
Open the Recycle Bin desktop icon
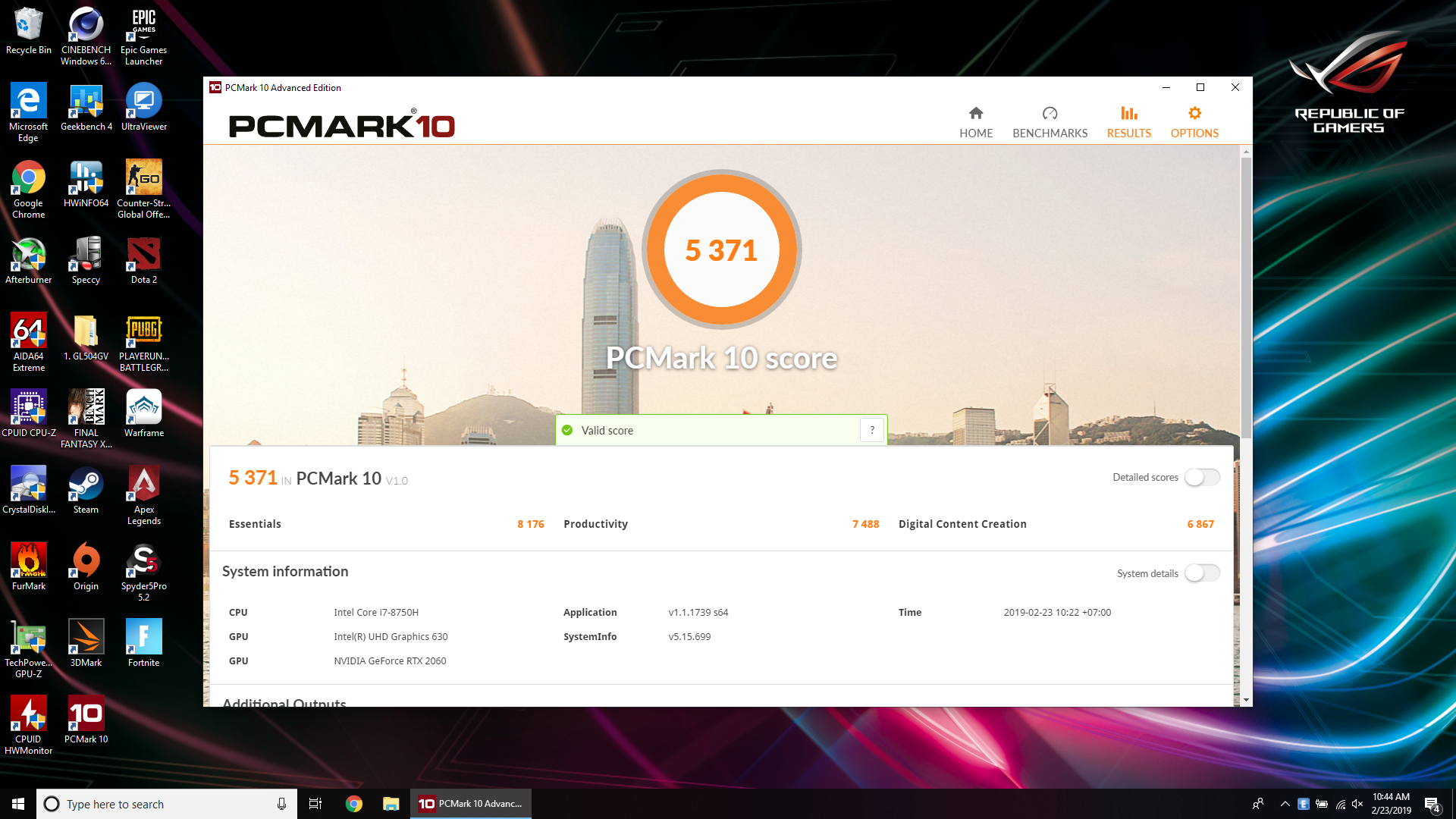29,31
